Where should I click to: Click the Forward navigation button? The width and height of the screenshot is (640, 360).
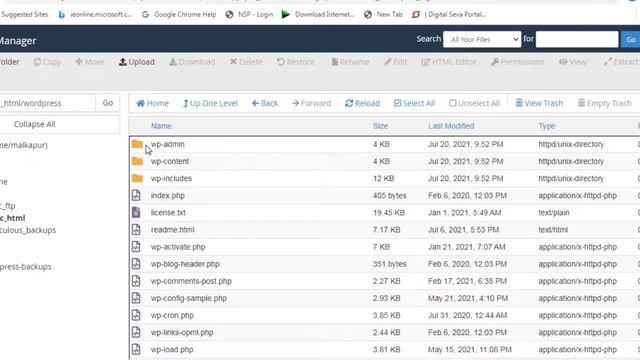tap(311, 103)
